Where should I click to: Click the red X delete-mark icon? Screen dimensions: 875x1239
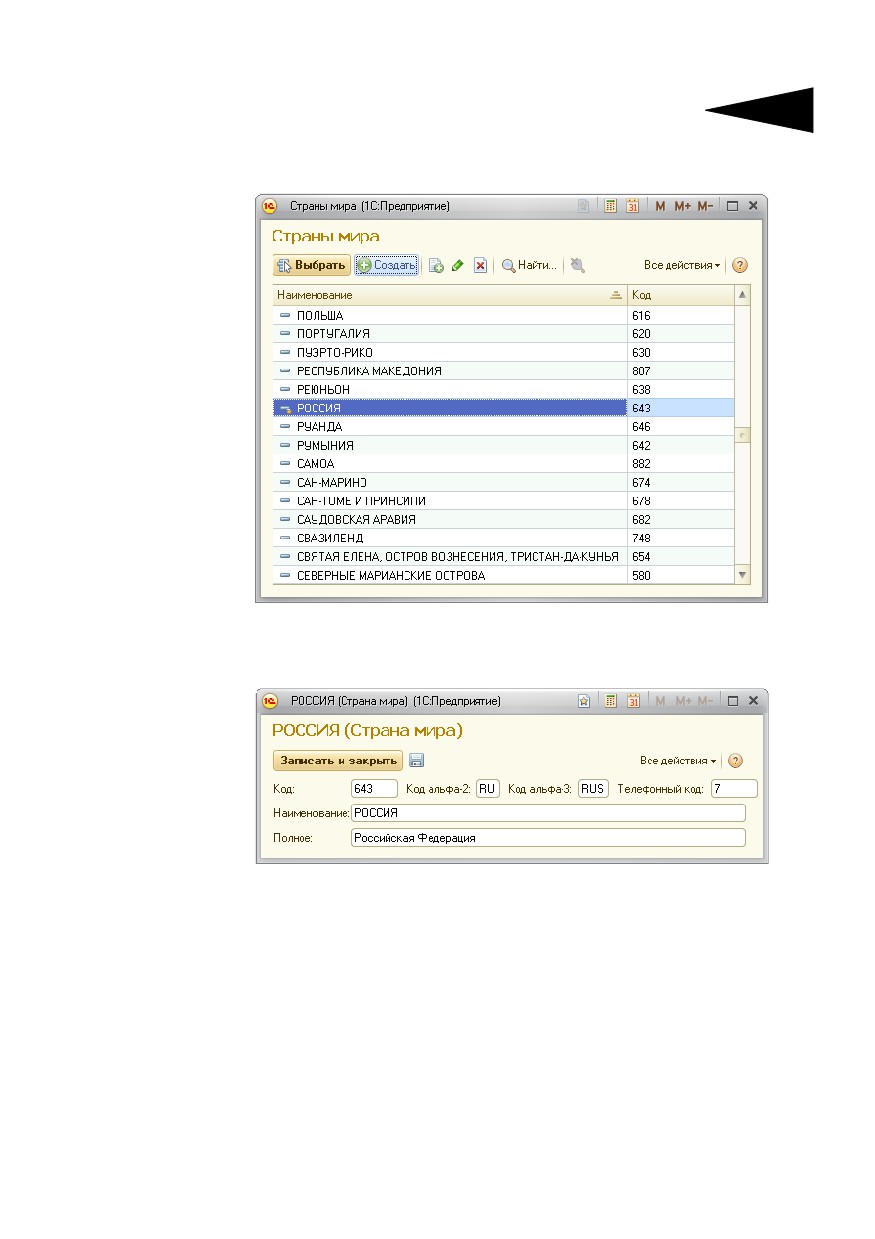[x=480, y=266]
